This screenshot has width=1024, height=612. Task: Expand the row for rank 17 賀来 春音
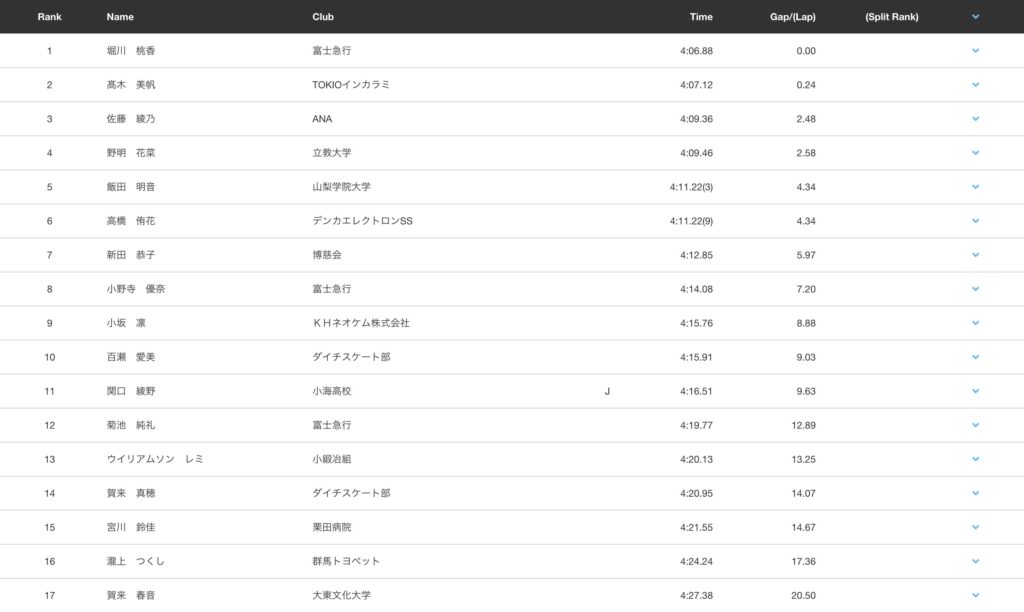coord(975,595)
